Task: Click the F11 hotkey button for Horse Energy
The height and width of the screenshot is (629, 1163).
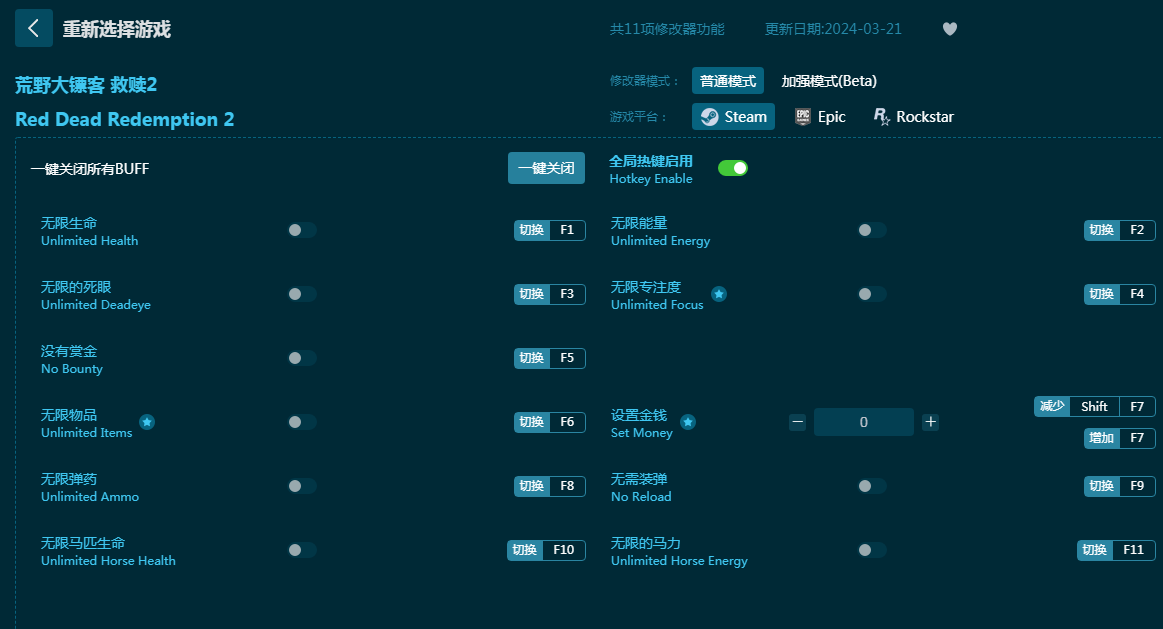Action: (1116, 550)
